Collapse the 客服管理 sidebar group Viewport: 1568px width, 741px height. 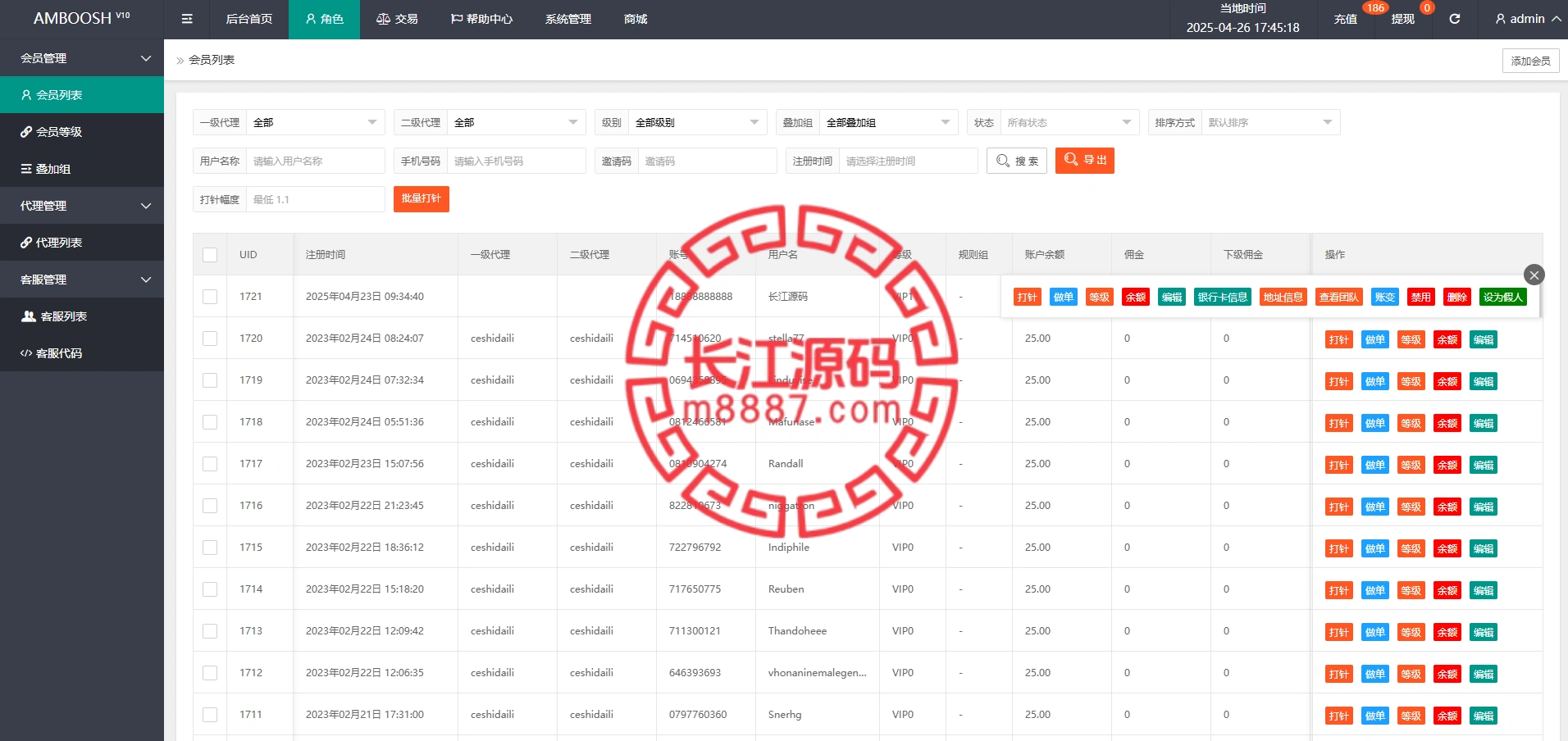coord(82,280)
